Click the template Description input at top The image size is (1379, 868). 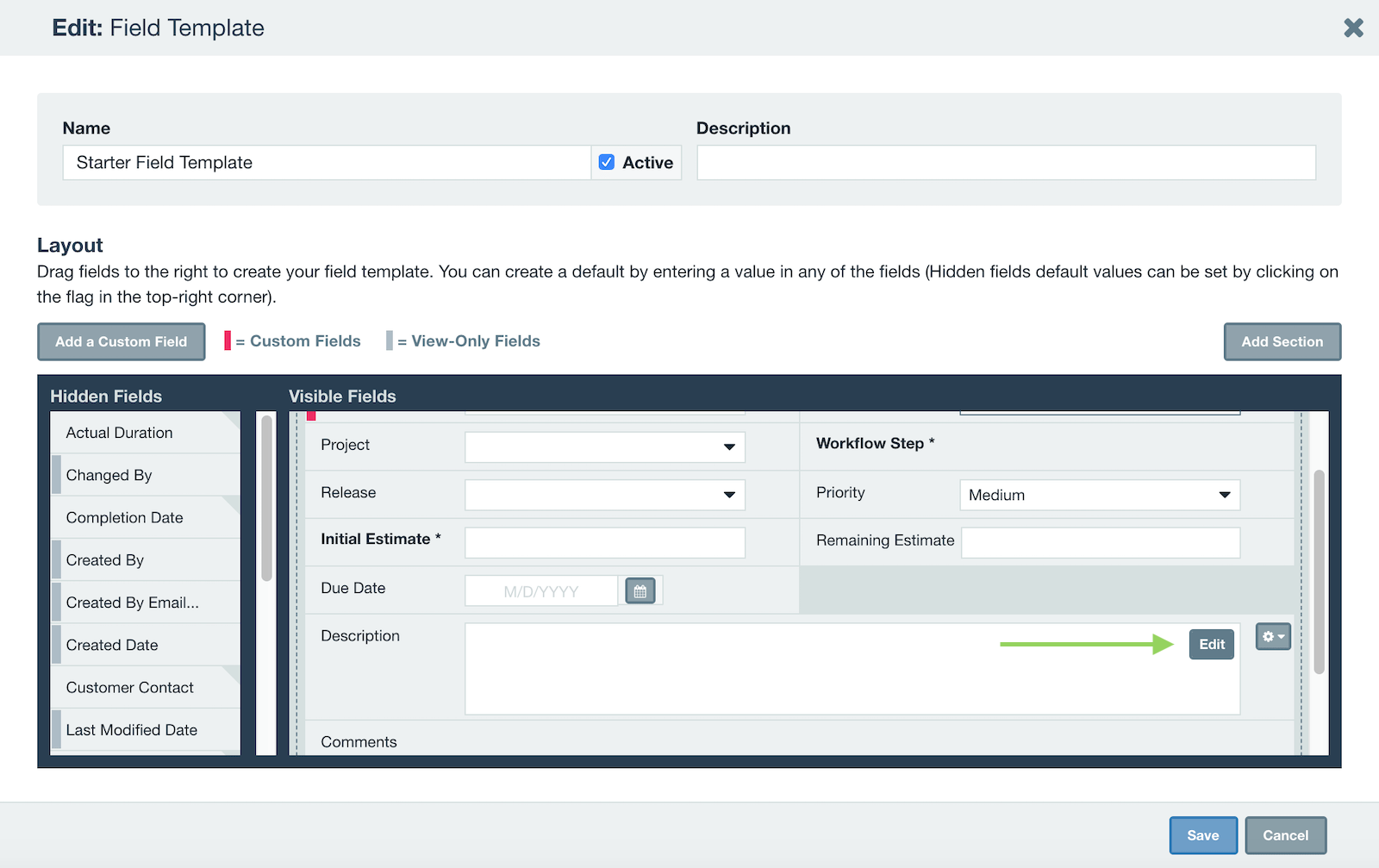coord(1006,162)
